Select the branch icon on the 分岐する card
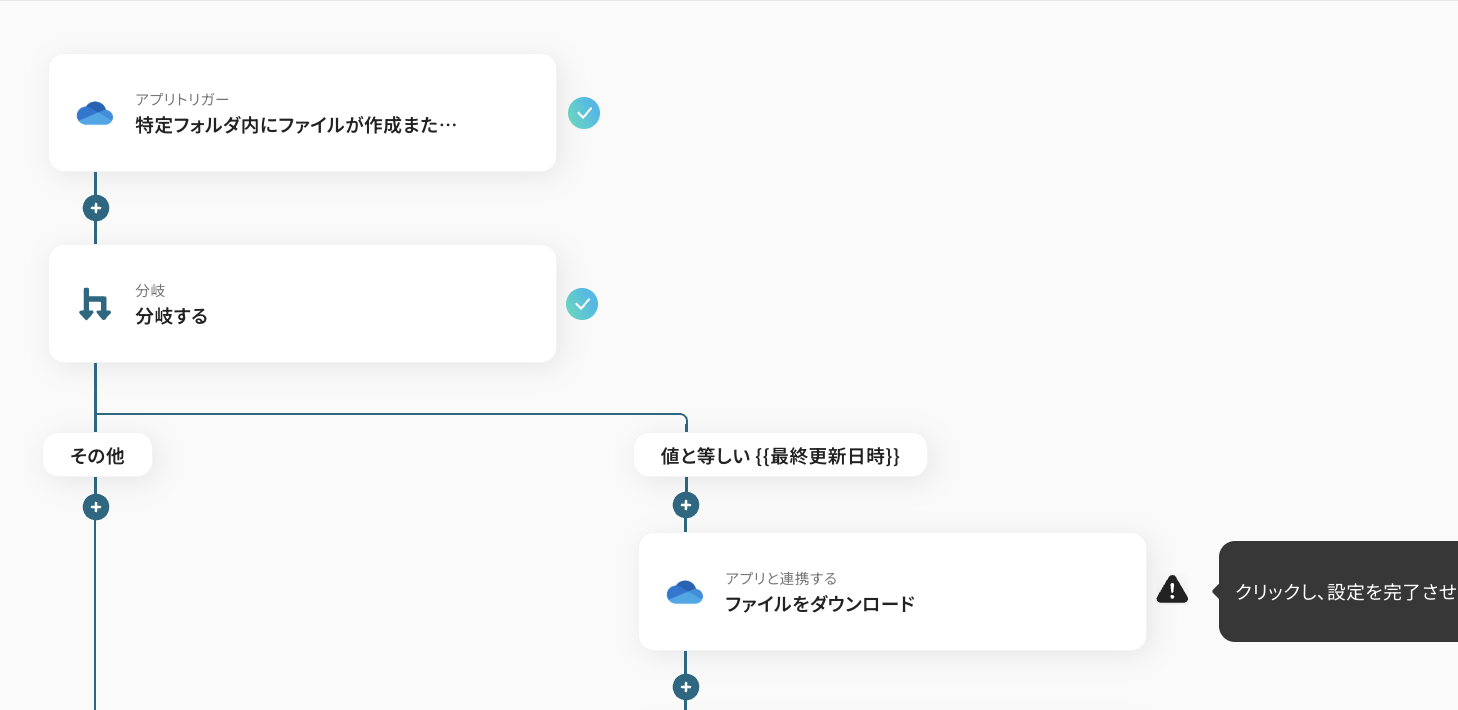Screen dimensions: 1458x710 coord(95,304)
